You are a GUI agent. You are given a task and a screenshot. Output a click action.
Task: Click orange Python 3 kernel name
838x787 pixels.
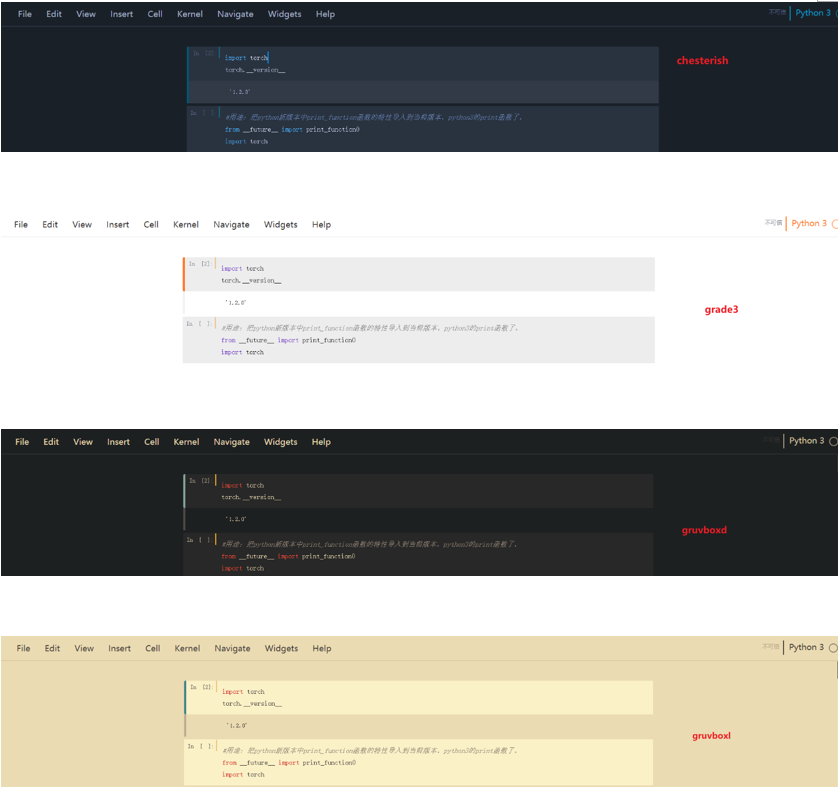809,223
